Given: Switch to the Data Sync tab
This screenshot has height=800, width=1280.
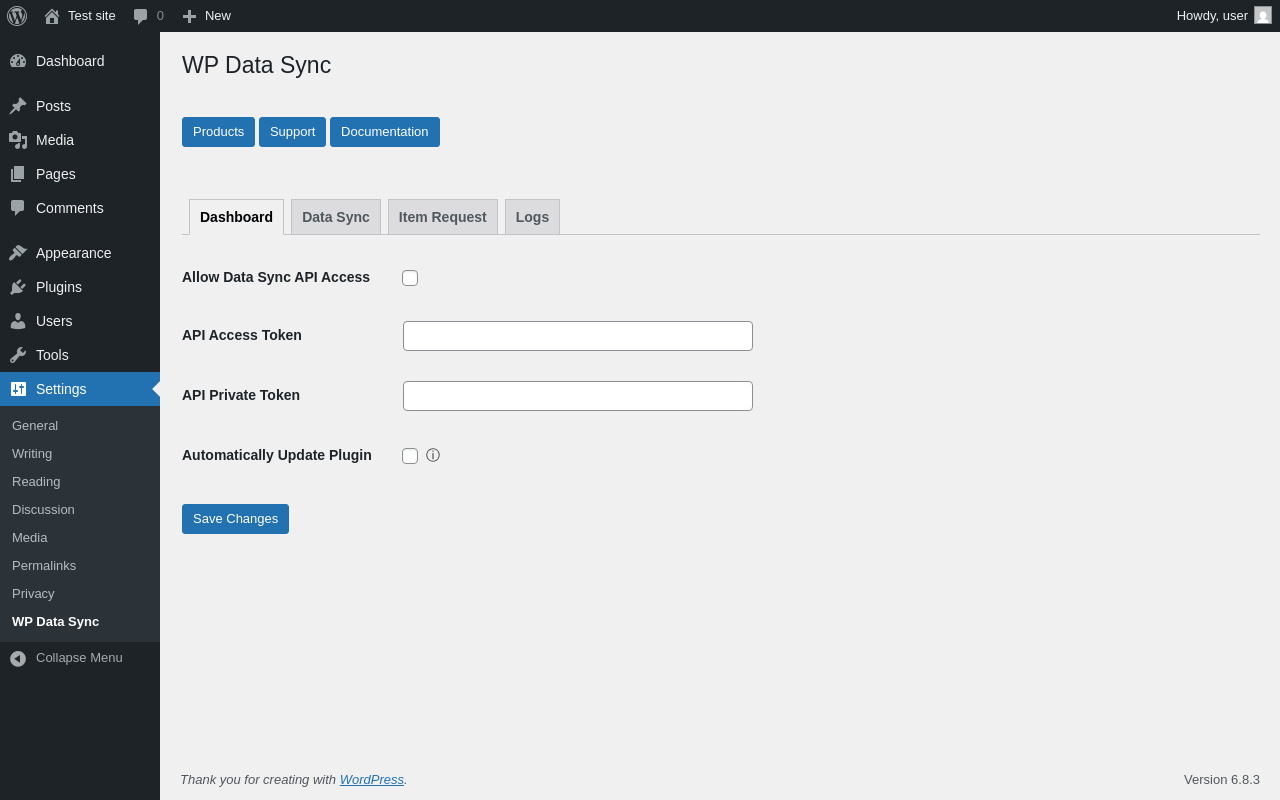Looking at the screenshot, I should (x=335, y=217).
